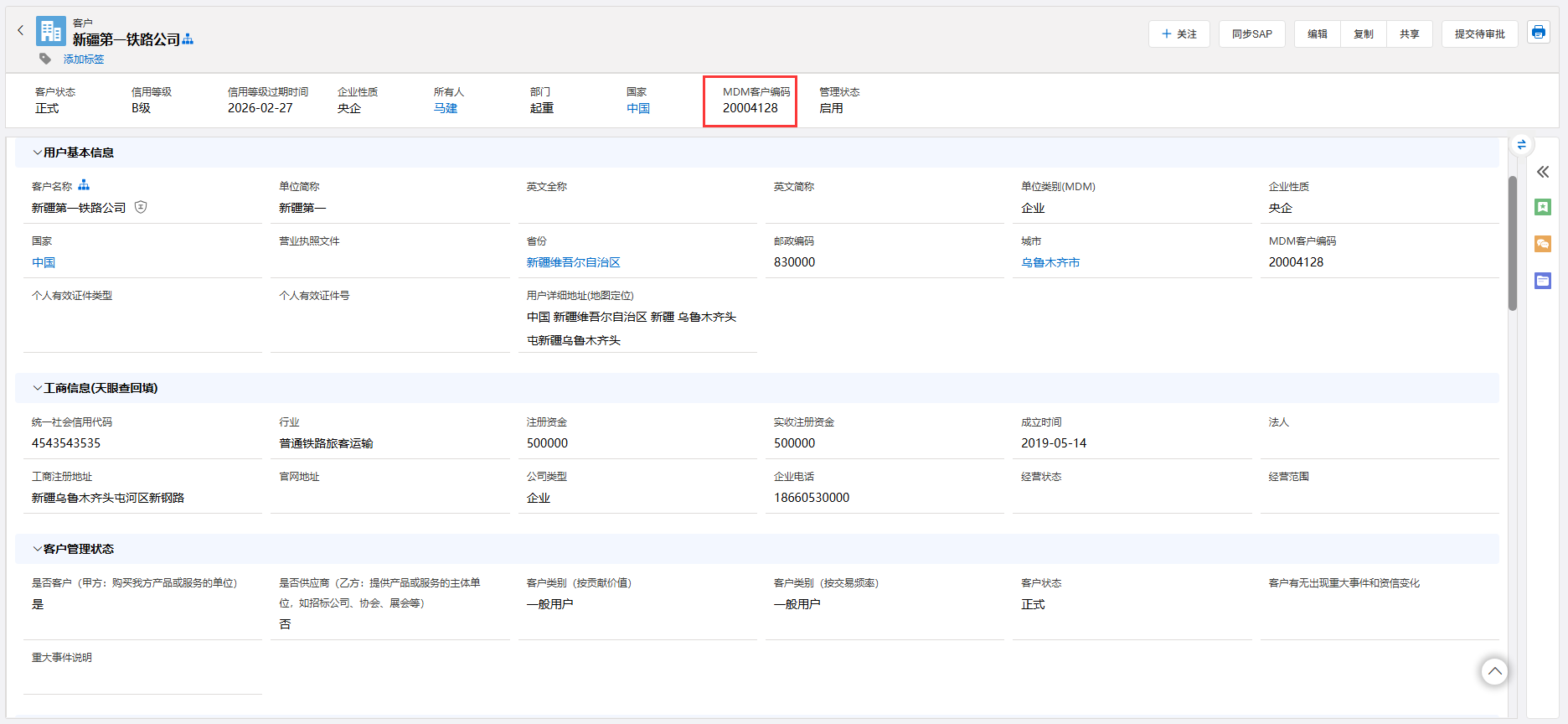Toggle layout with the blue swap arrows button
Image resolution: width=1568 pixels, height=724 pixels.
(1521, 144)
